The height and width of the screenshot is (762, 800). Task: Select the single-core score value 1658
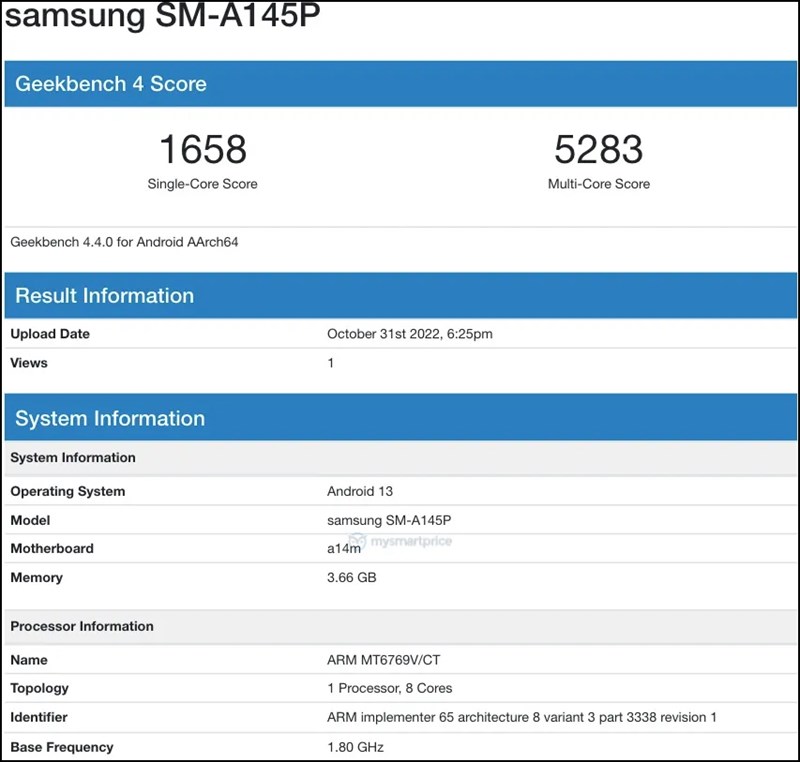[203, 149]
